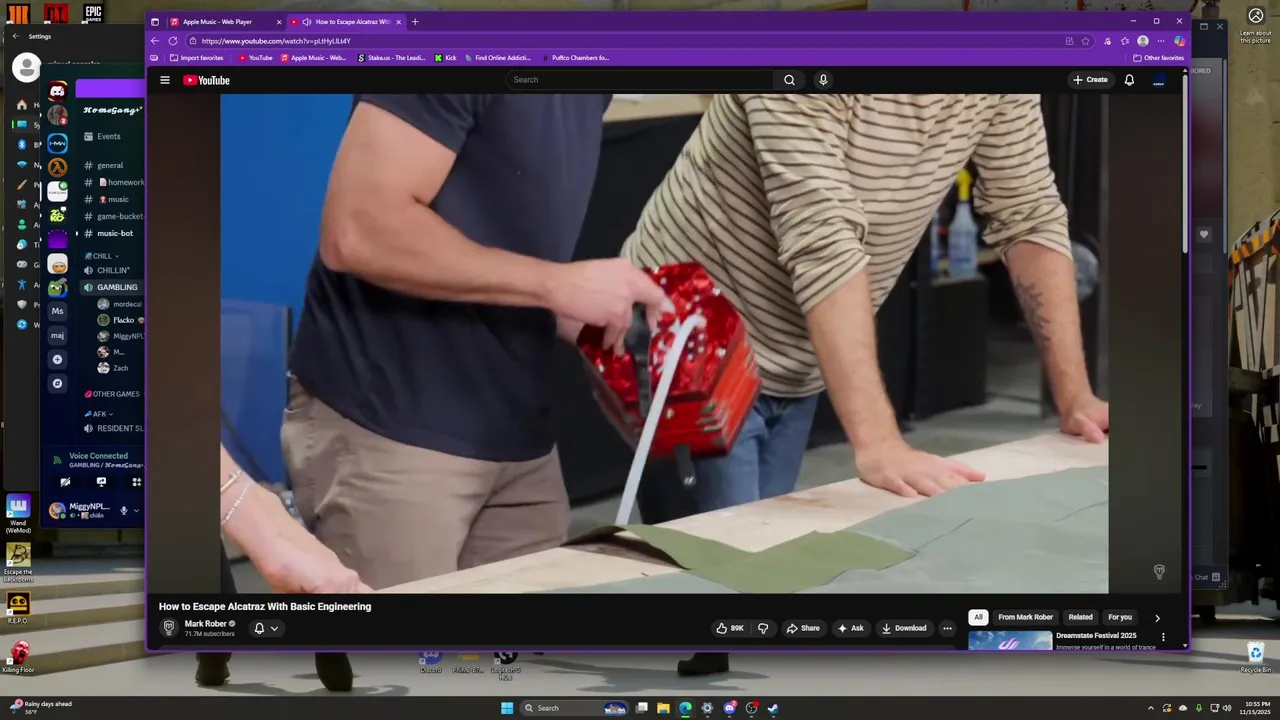Open the Windows Start menu
The width and height of the screenshot is (1280, 720).
point(507,708)
